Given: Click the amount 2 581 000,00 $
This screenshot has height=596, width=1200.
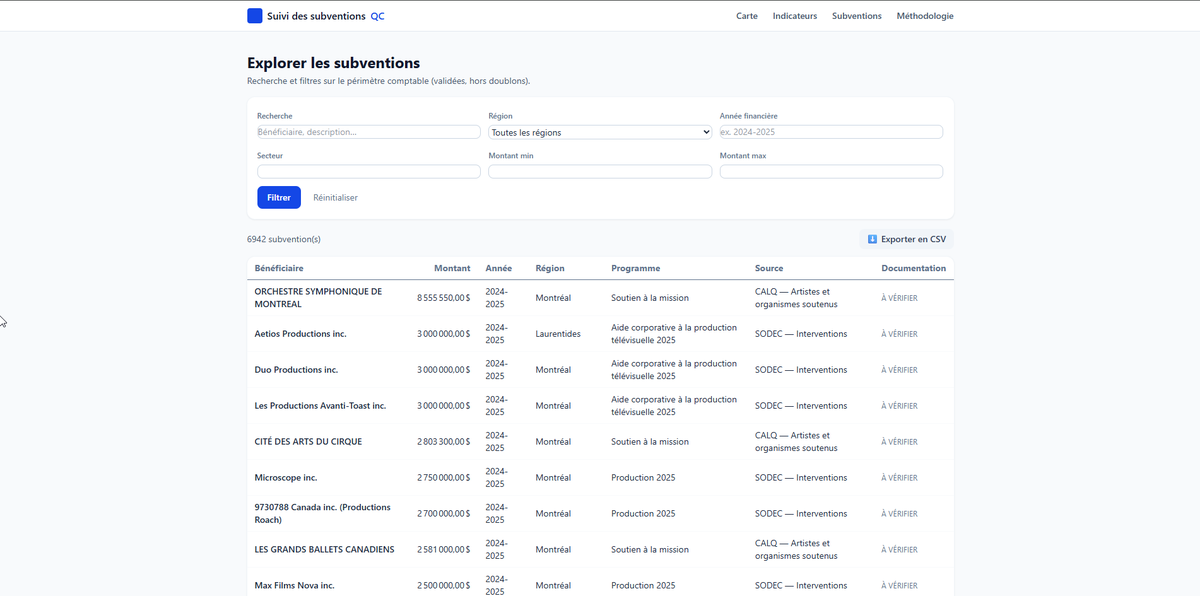Looking at the screenshot, I should pyautogui.click(x=444, y=550).
